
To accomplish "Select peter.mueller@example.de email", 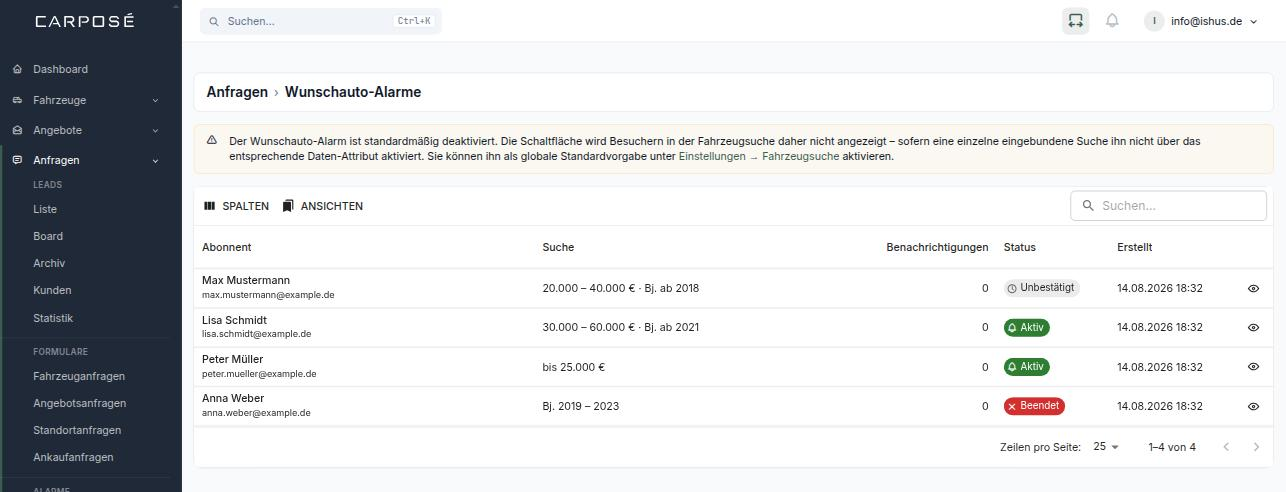I will pyautogui.click(x=259, y=374).
